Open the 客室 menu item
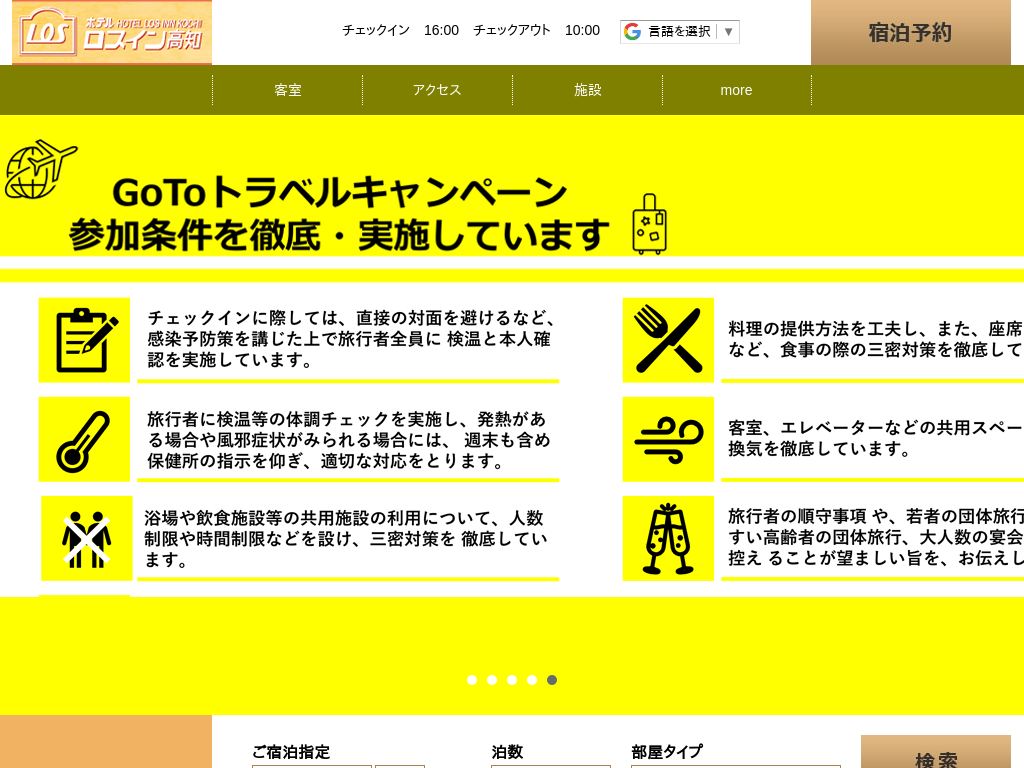The width and height of the screenshot is (1024, 768). click(287, 90)
